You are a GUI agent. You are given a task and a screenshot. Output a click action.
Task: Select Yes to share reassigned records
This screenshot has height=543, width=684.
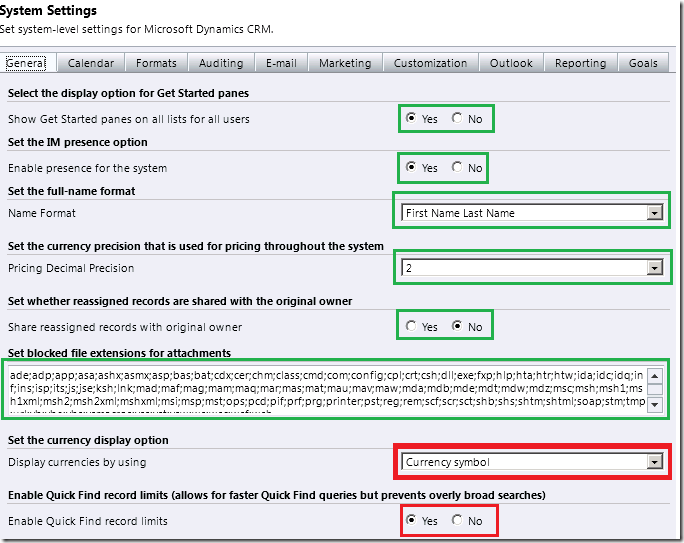pyautogui.click(x=411, y=326)
